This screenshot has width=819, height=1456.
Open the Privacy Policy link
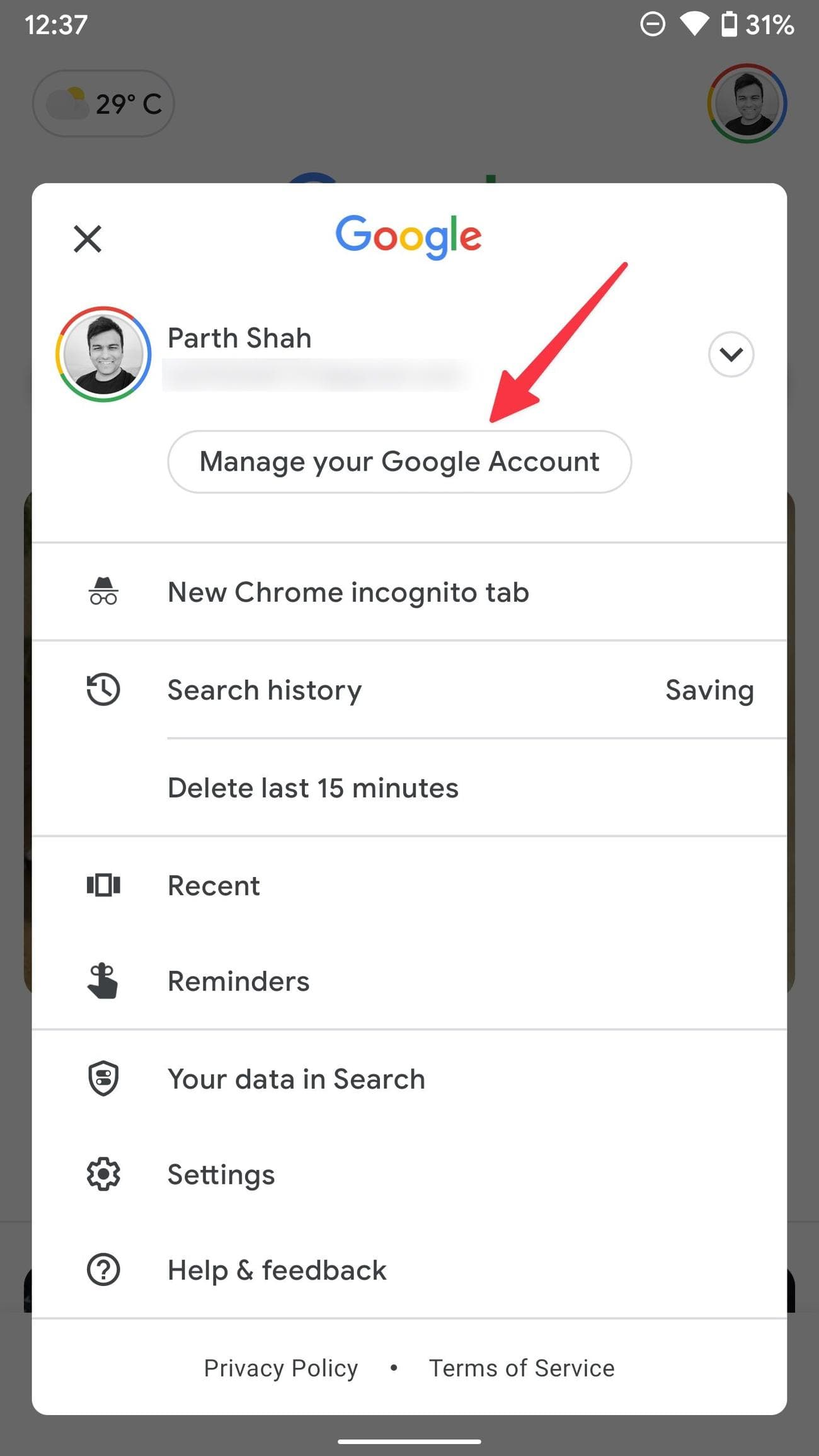[281, 1368]
